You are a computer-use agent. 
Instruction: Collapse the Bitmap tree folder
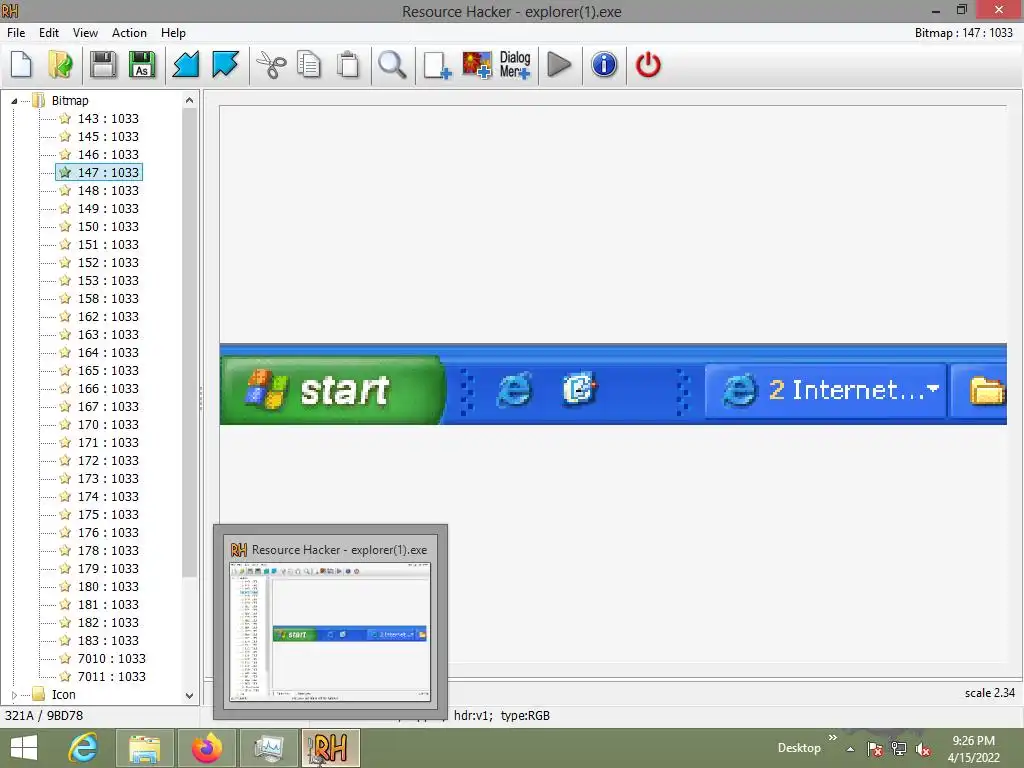tap(14, 101)
